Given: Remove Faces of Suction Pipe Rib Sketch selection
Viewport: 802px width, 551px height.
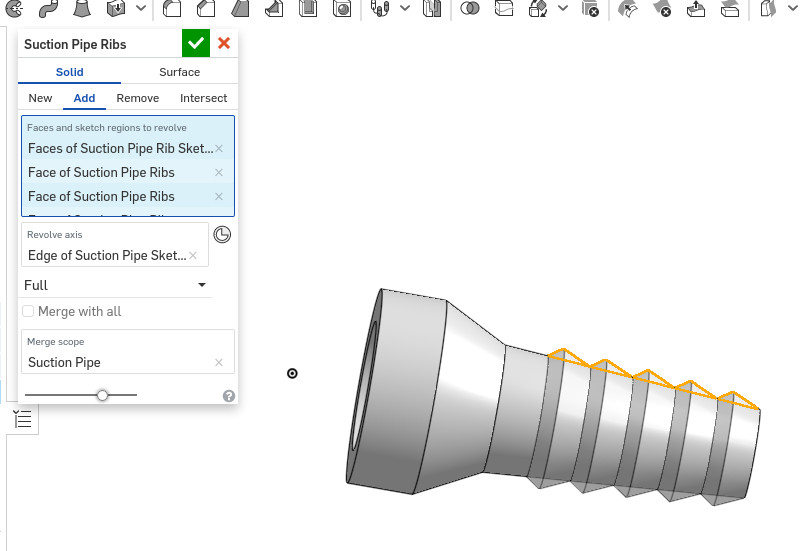Looking at the screenshot, I should tap(219, 148).
